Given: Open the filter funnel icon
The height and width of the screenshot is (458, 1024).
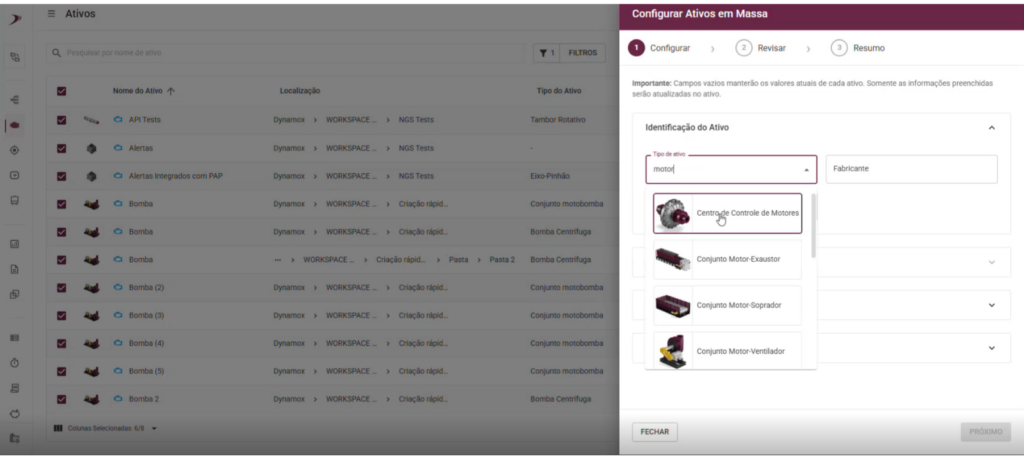Looking at the screenshot, I should [x=543, y=53].
